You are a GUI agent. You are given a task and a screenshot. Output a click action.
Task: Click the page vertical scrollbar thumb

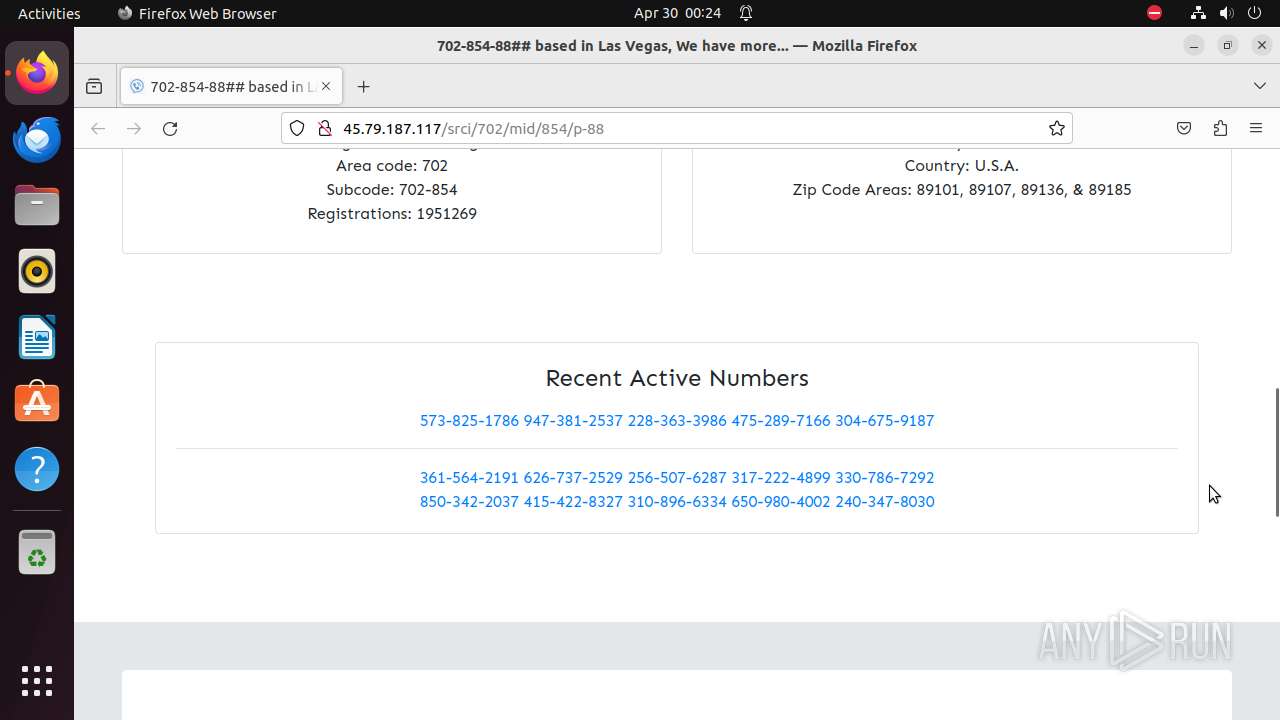(1275, 452)
